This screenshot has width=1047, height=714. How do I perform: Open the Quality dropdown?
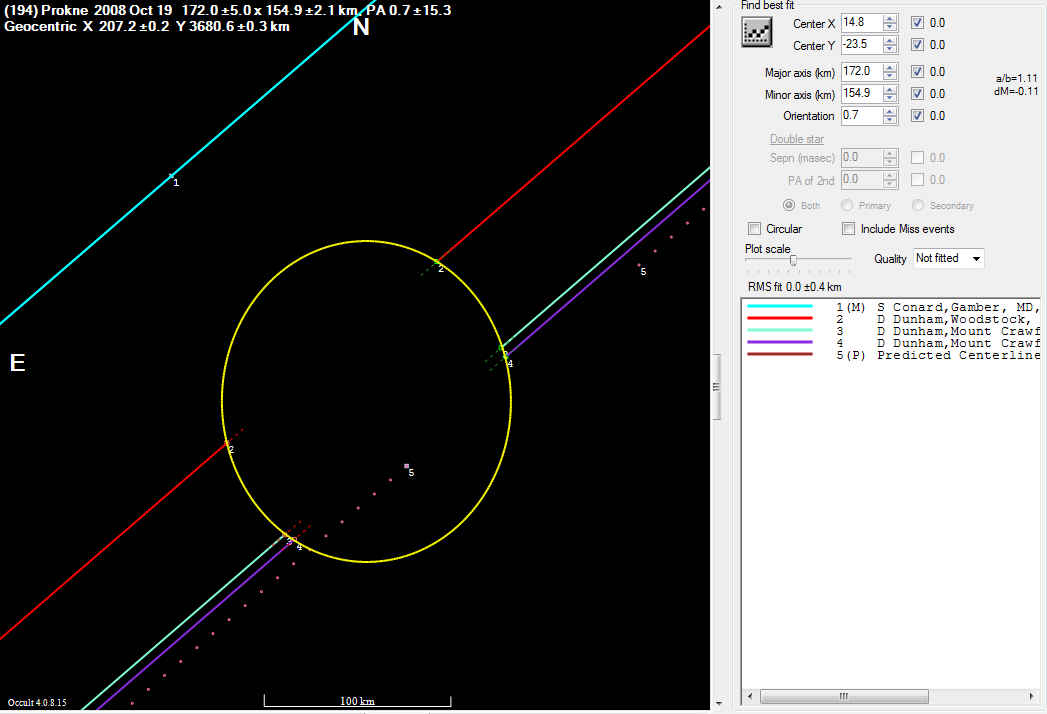click(948, 258)
